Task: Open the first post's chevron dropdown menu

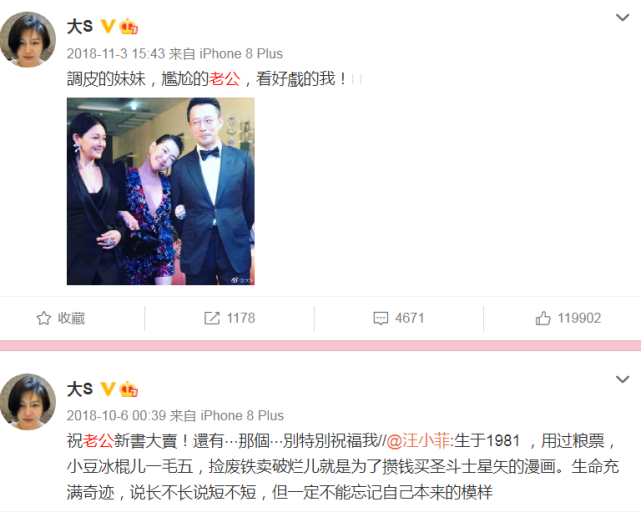Action: 622,18
